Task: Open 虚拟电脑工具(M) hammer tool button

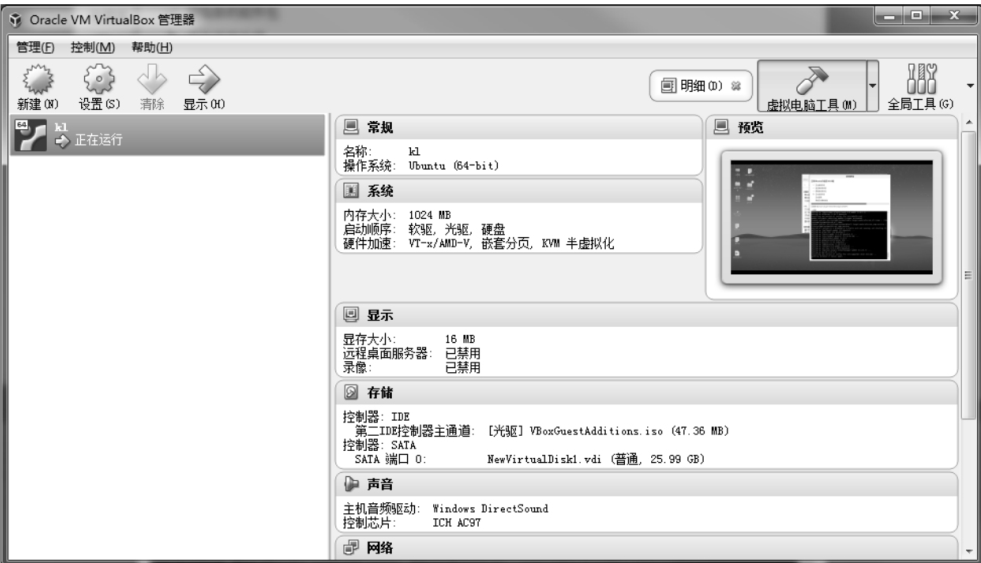Action: (x=811, y=86)
